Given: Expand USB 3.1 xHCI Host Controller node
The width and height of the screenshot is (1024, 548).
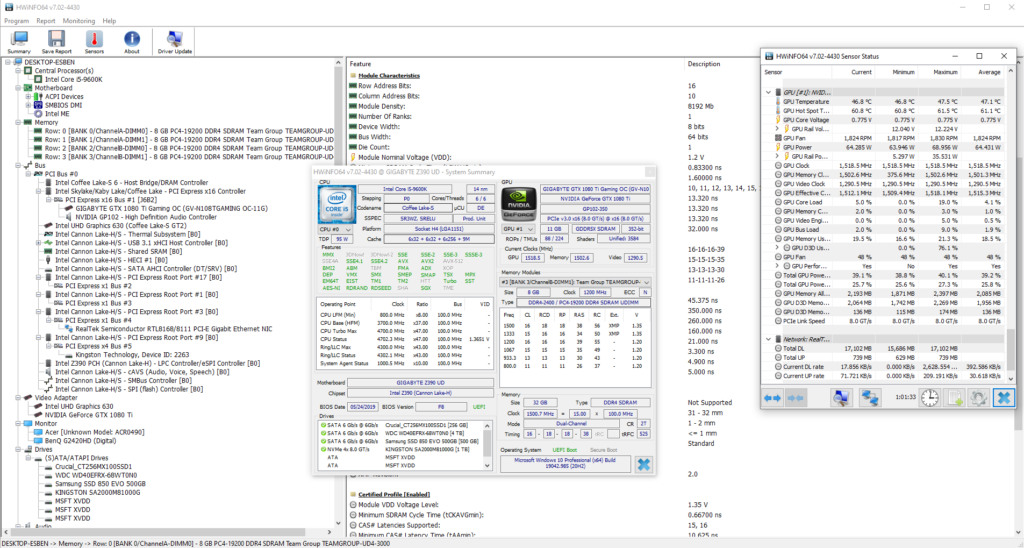Looking at the screenshot, I should point(39,243).
